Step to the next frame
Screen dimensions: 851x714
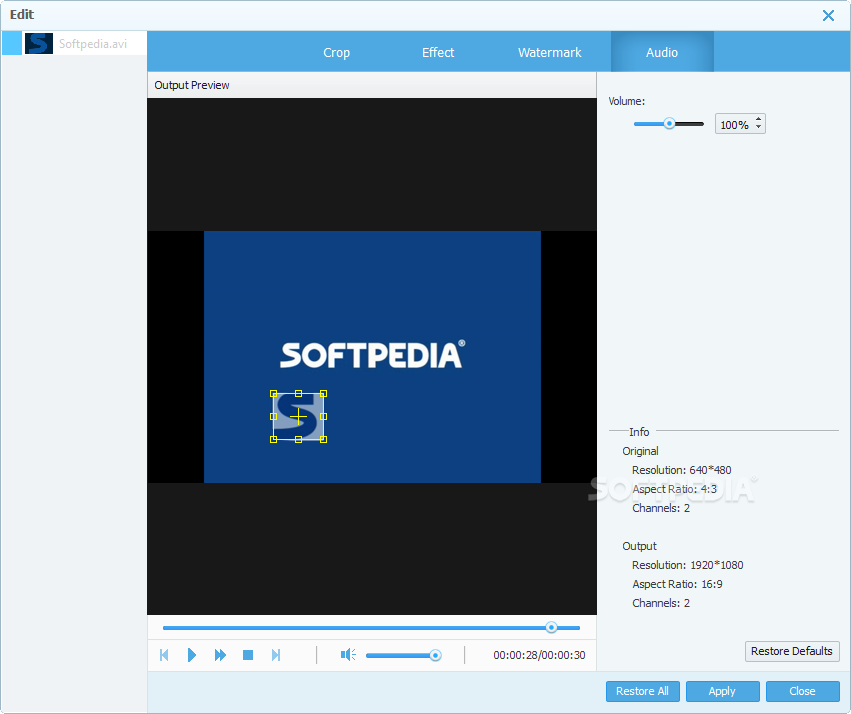pos(276,655)
